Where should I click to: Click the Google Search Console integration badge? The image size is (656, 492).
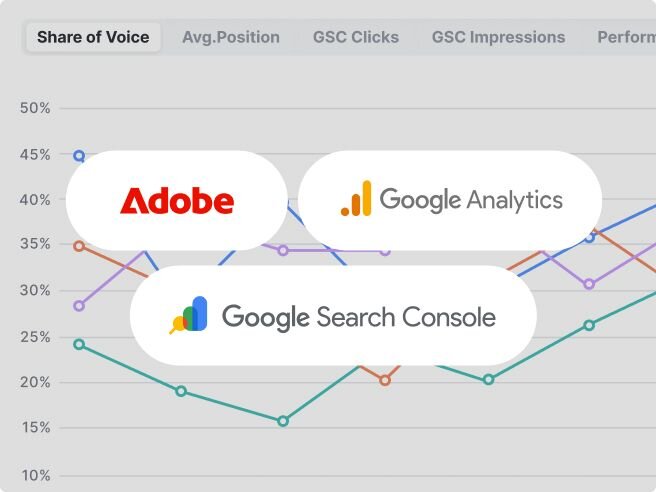pyautogui.click(x=333, y=316)
